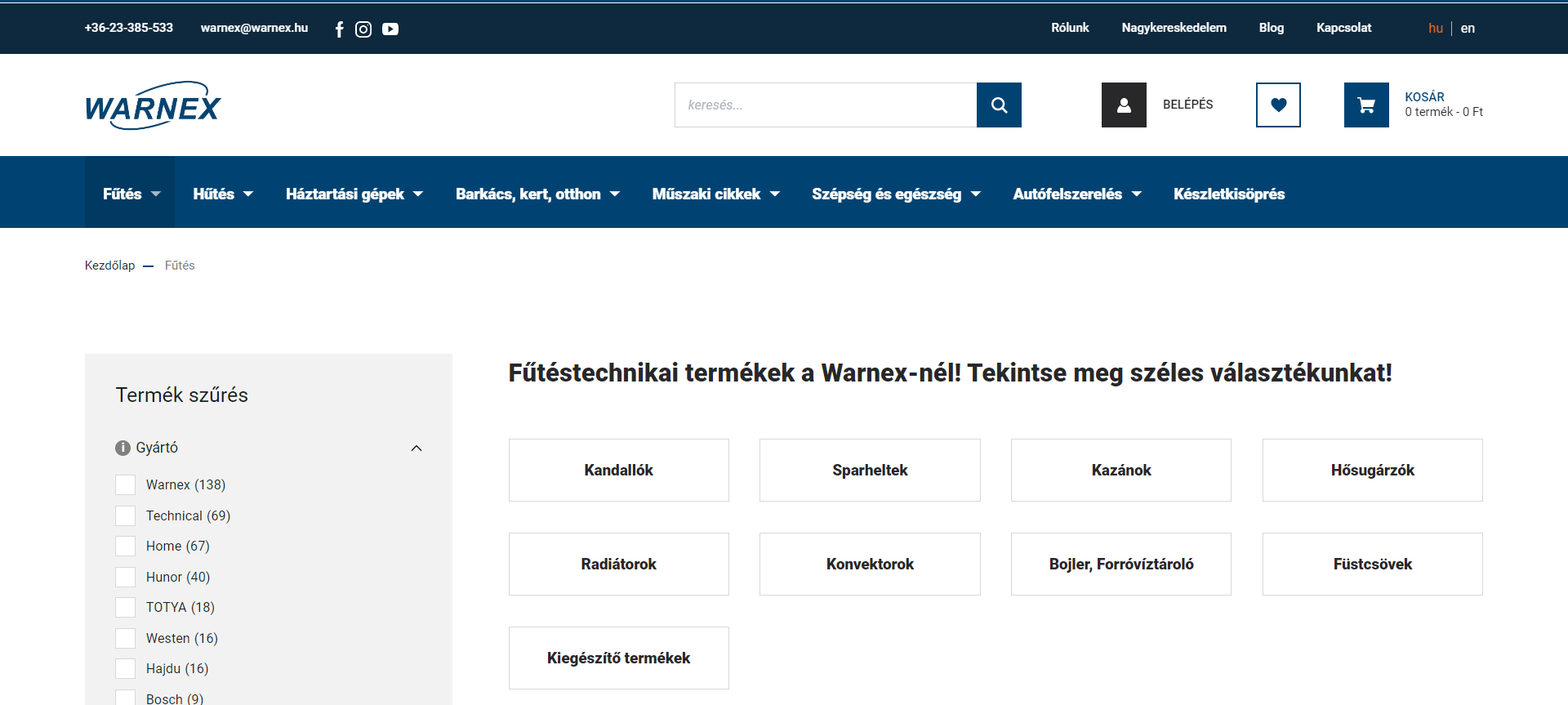The image size is (1568, 705).
Task: Go to homepage via Warnex logo
Action: point(153,105)
